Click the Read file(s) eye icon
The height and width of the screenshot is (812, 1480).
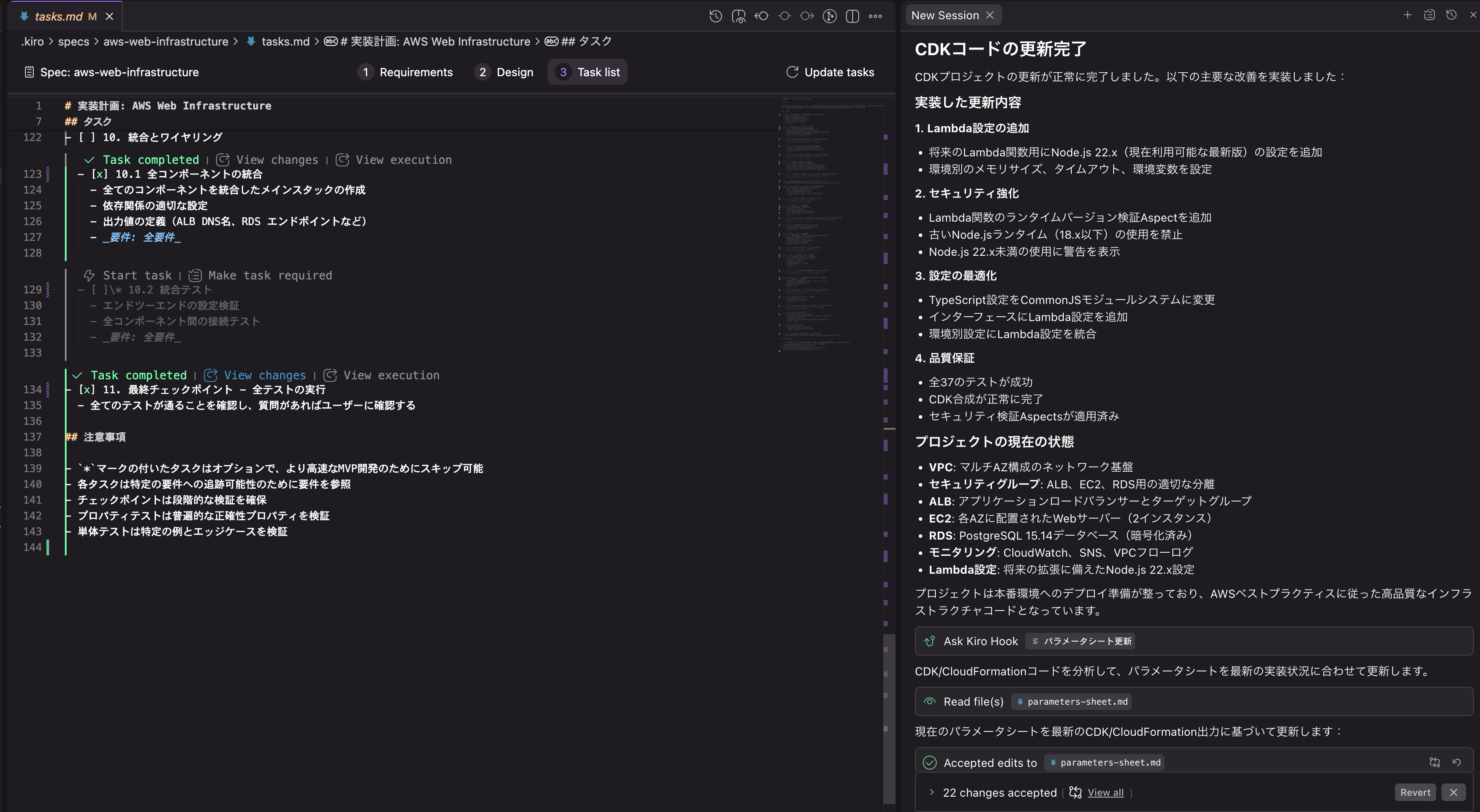[931, 701]
